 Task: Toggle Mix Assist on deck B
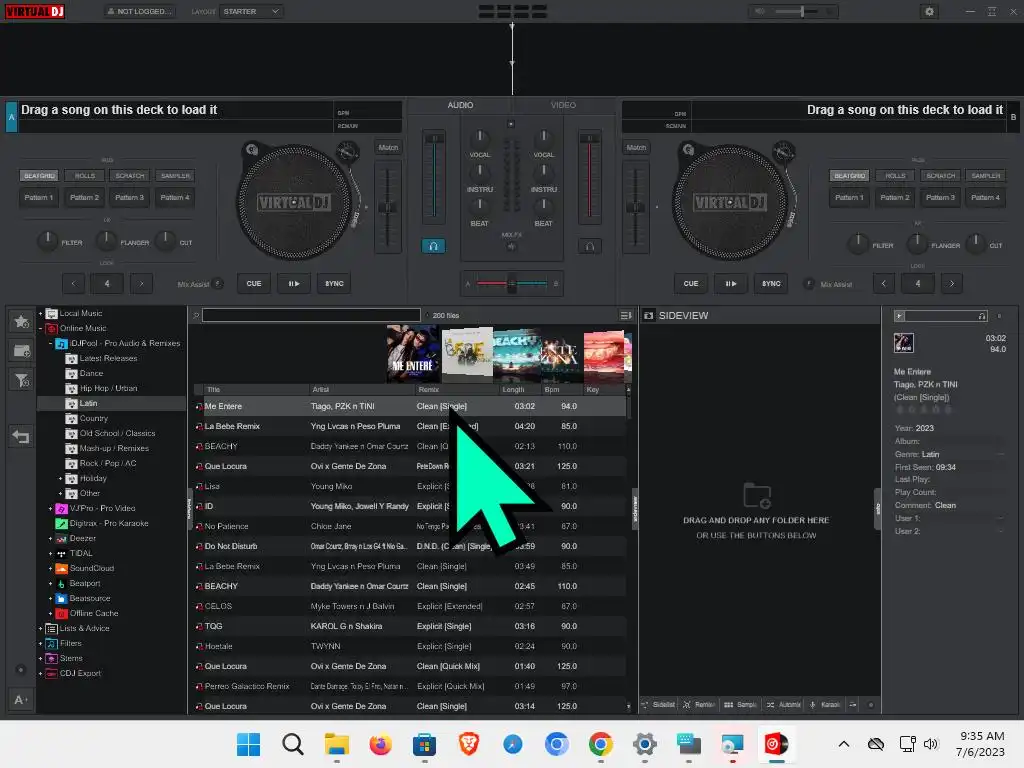809,284
